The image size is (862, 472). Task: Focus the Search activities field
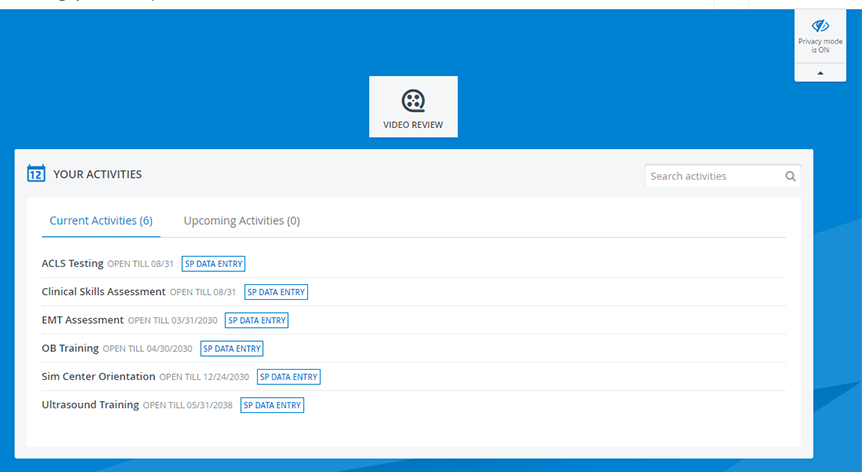click(x=722, y=176)
